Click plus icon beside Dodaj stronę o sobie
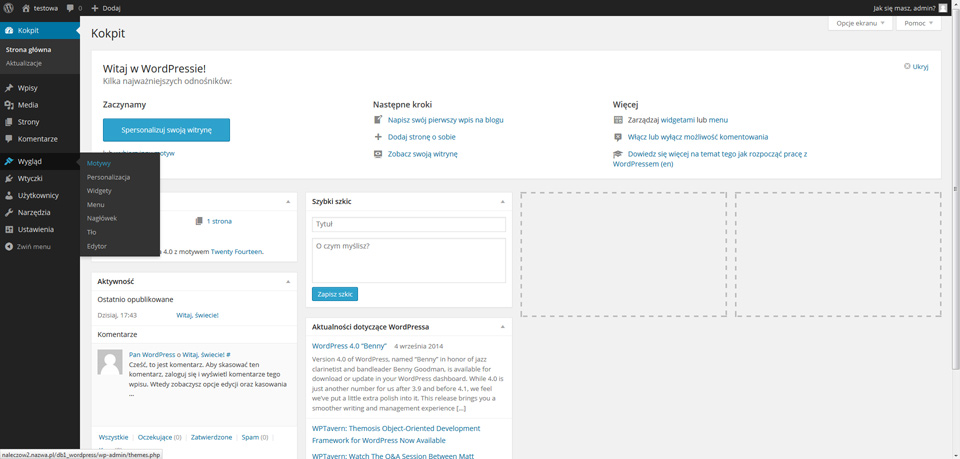Screen dimensions: 960x459 coord(378,137)
